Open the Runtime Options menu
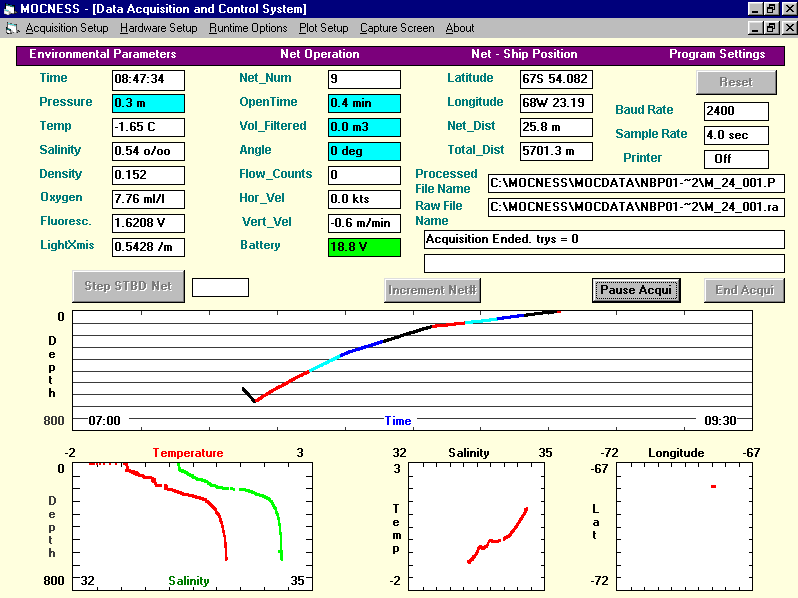Viewport: 798px width, 598px height. point(248,28)
